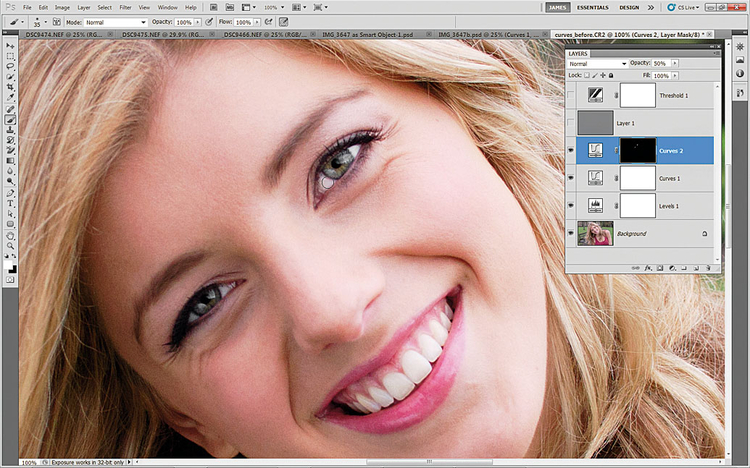
Task: Show Layer 1 visibility
Action: (571, 123)
